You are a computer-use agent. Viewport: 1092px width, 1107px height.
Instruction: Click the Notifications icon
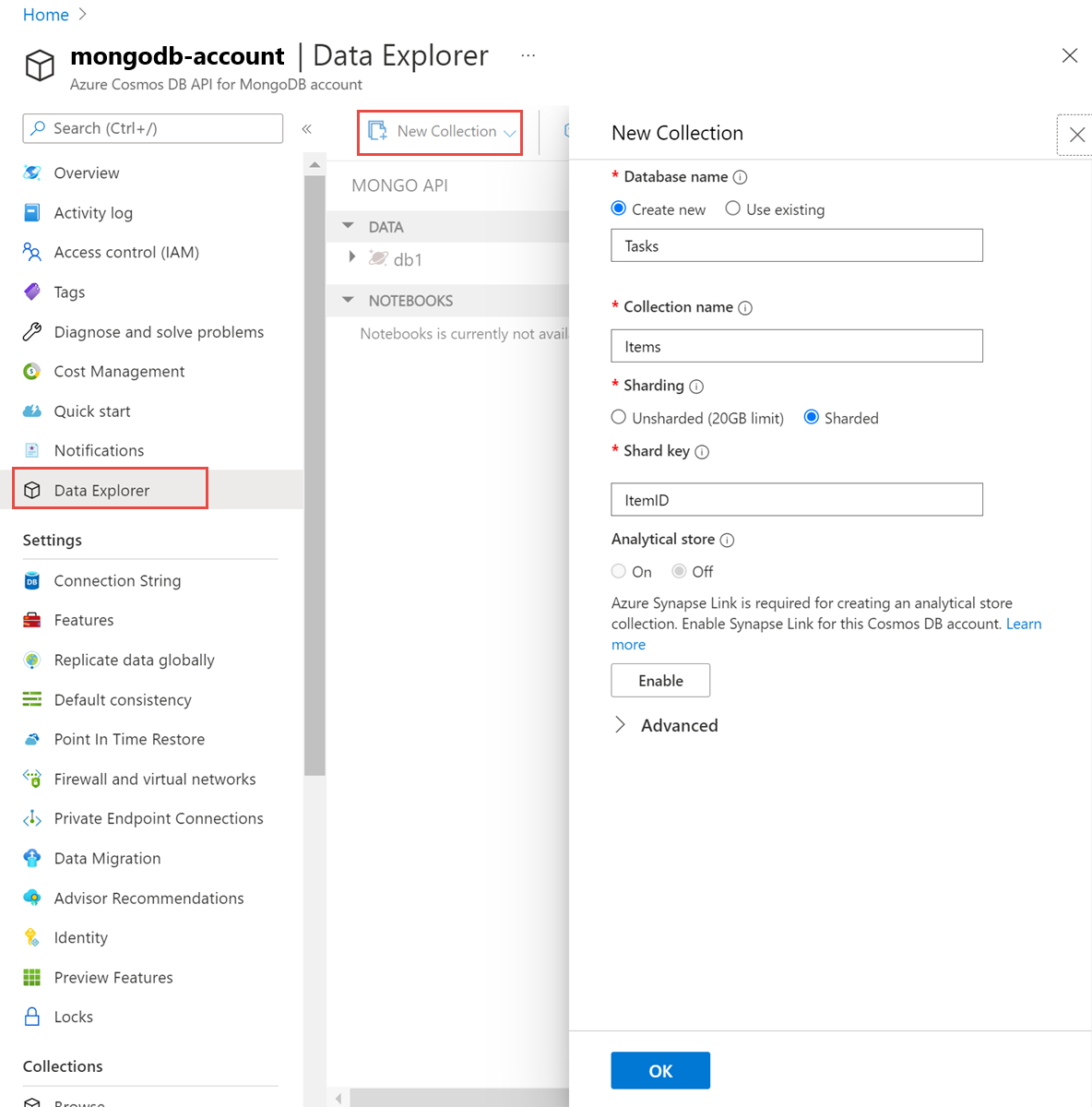[32, 450]
